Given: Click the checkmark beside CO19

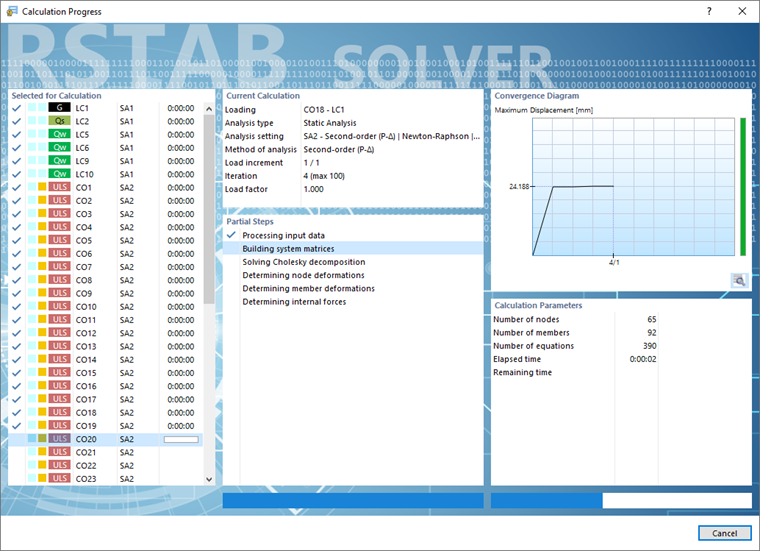Looking at the screenshot, I should tap(16, 425).
